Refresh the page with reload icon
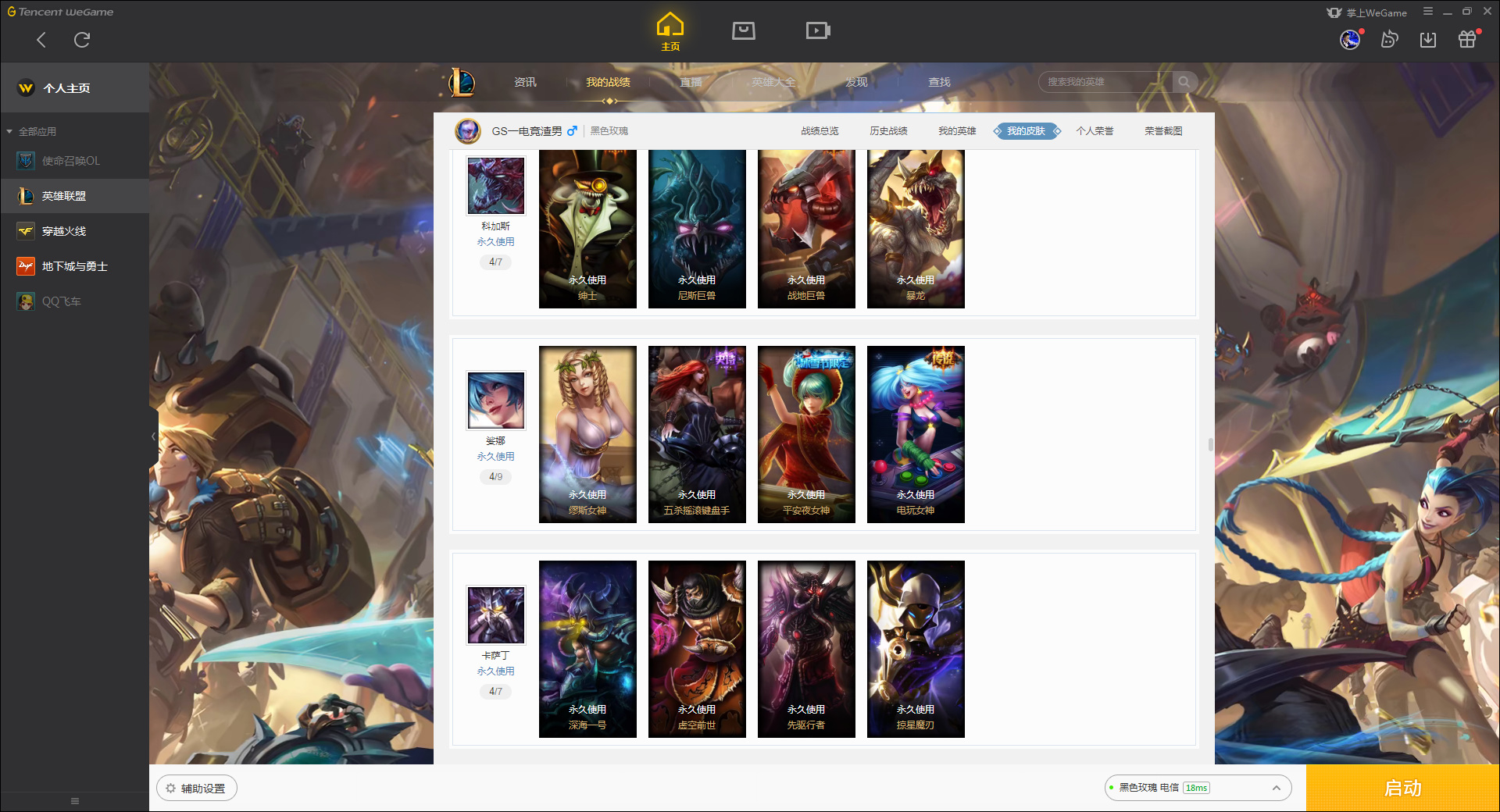This screenshot has height=812, width=1500. [82, 40]
